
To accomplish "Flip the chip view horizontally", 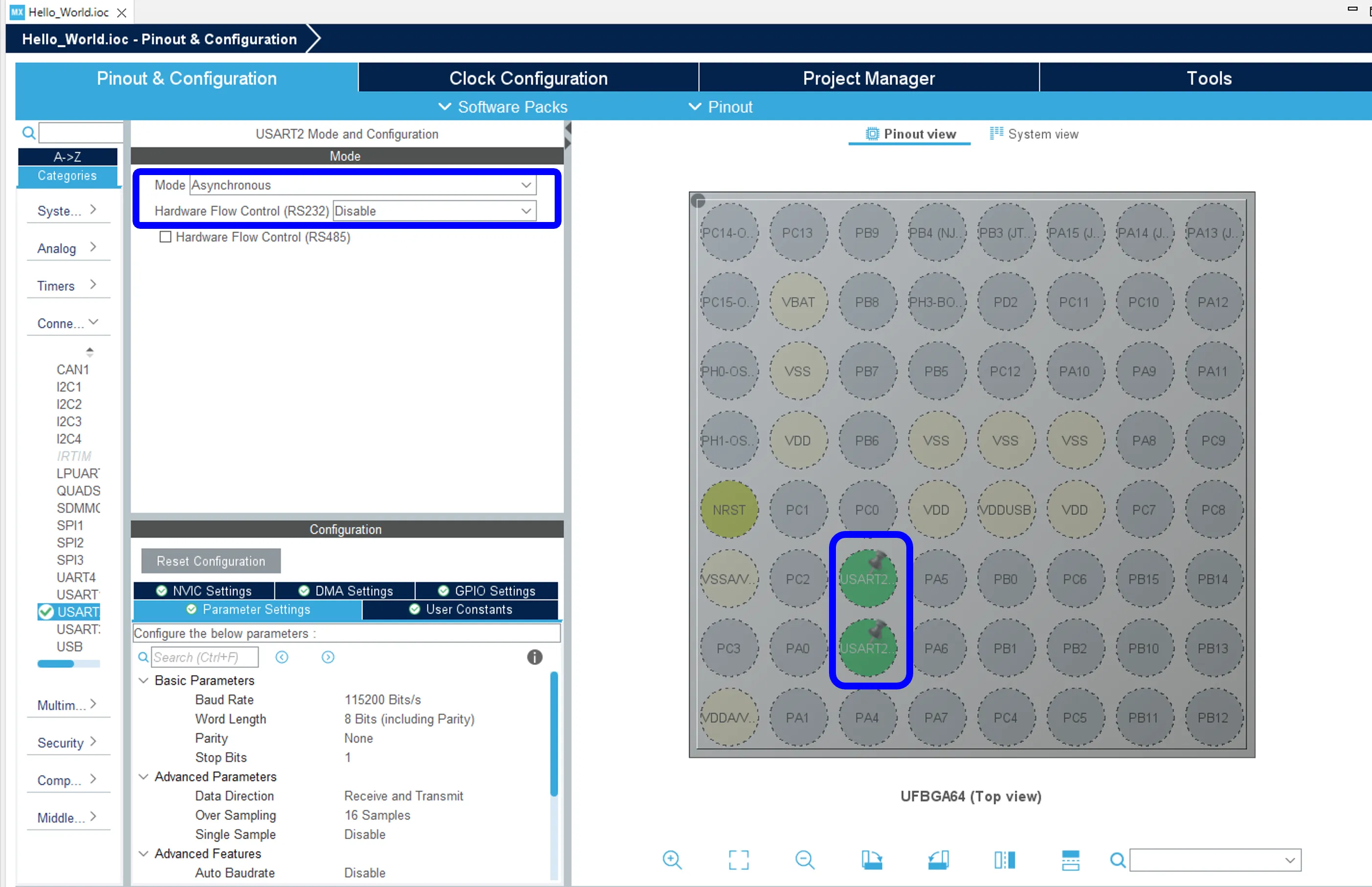I will tap(1005, 860).
